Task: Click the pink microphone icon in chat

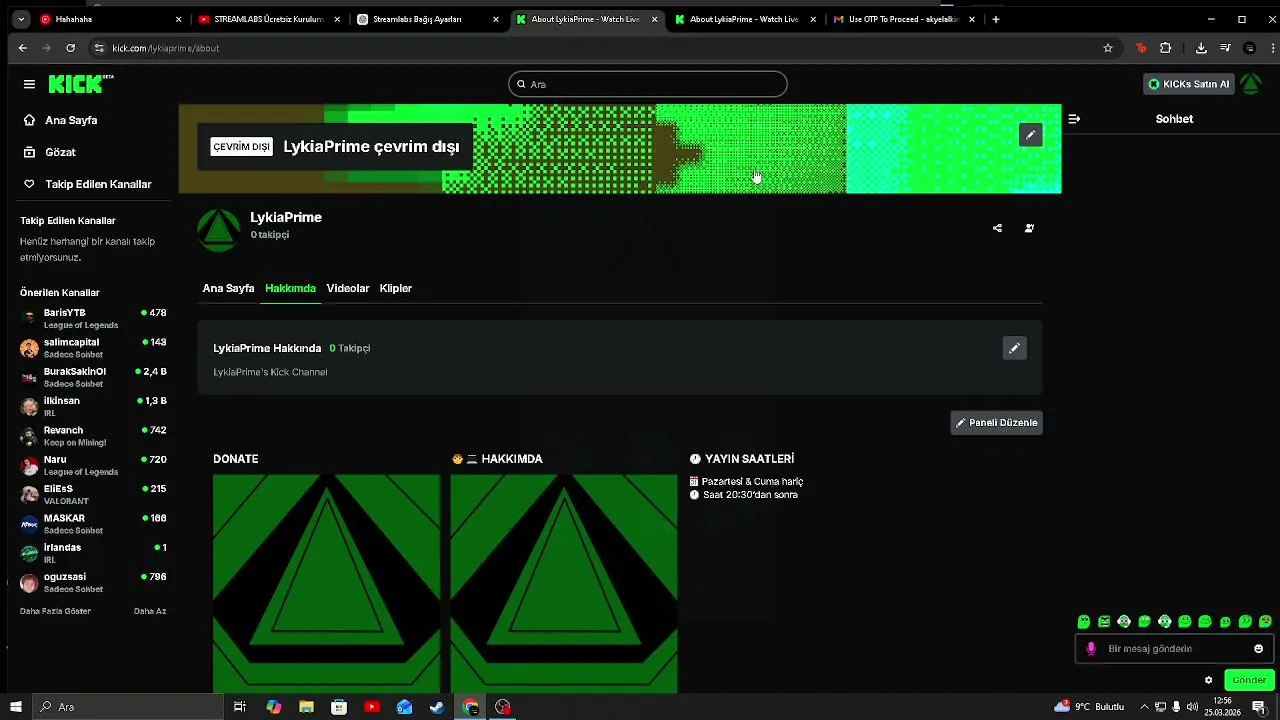Action: click(1091, 649)
